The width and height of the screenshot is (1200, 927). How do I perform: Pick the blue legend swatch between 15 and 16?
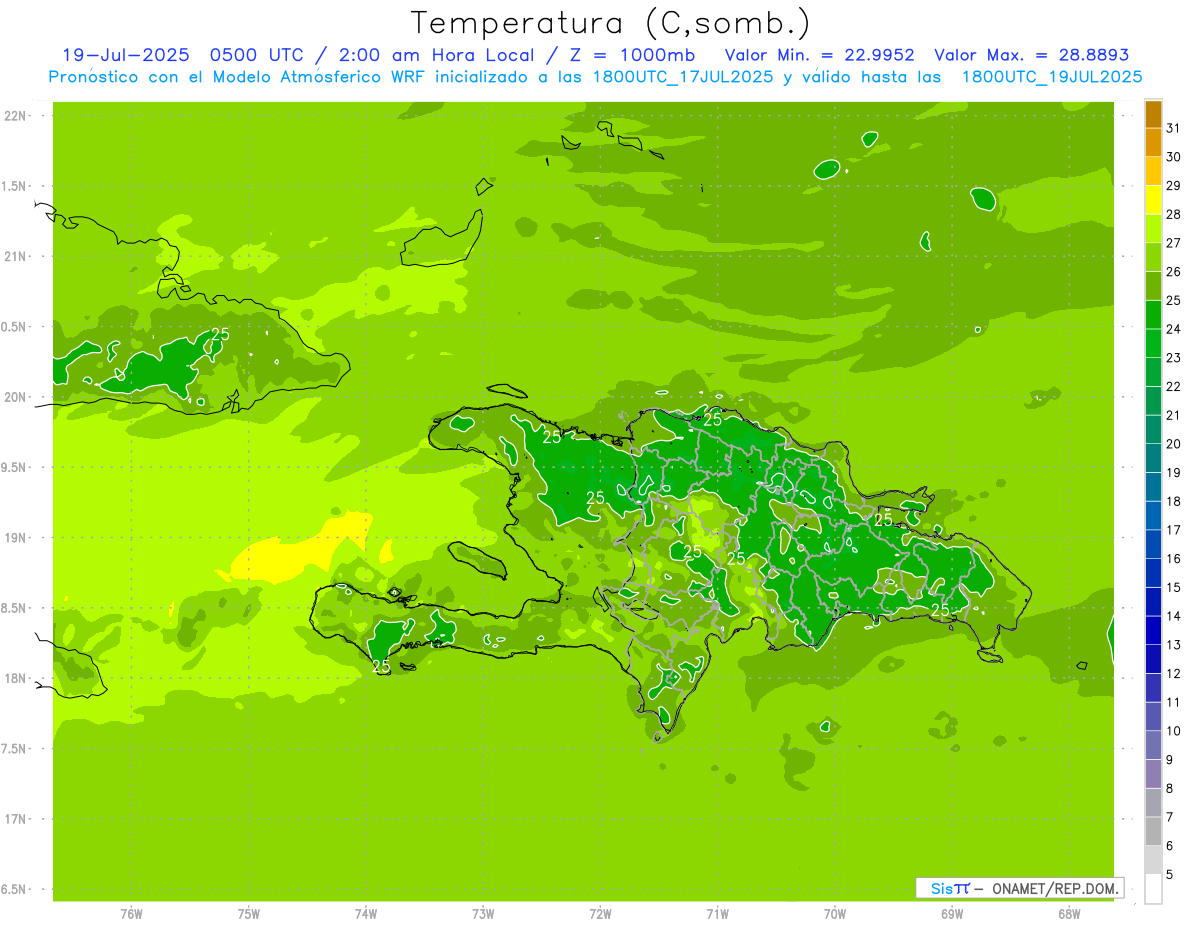[x=1153, y=573]
